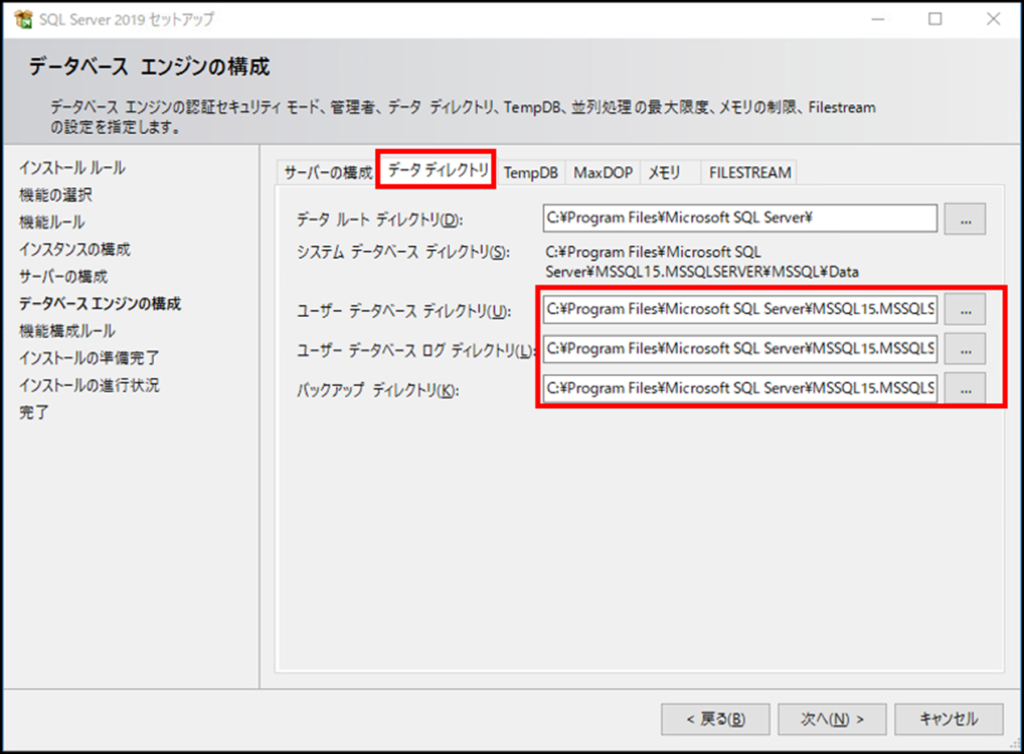The height and width of the screenshot is (754, 1024).
Task: Click the ユーザー データベース ディレクトリ path field
Action: click(740, 309)
